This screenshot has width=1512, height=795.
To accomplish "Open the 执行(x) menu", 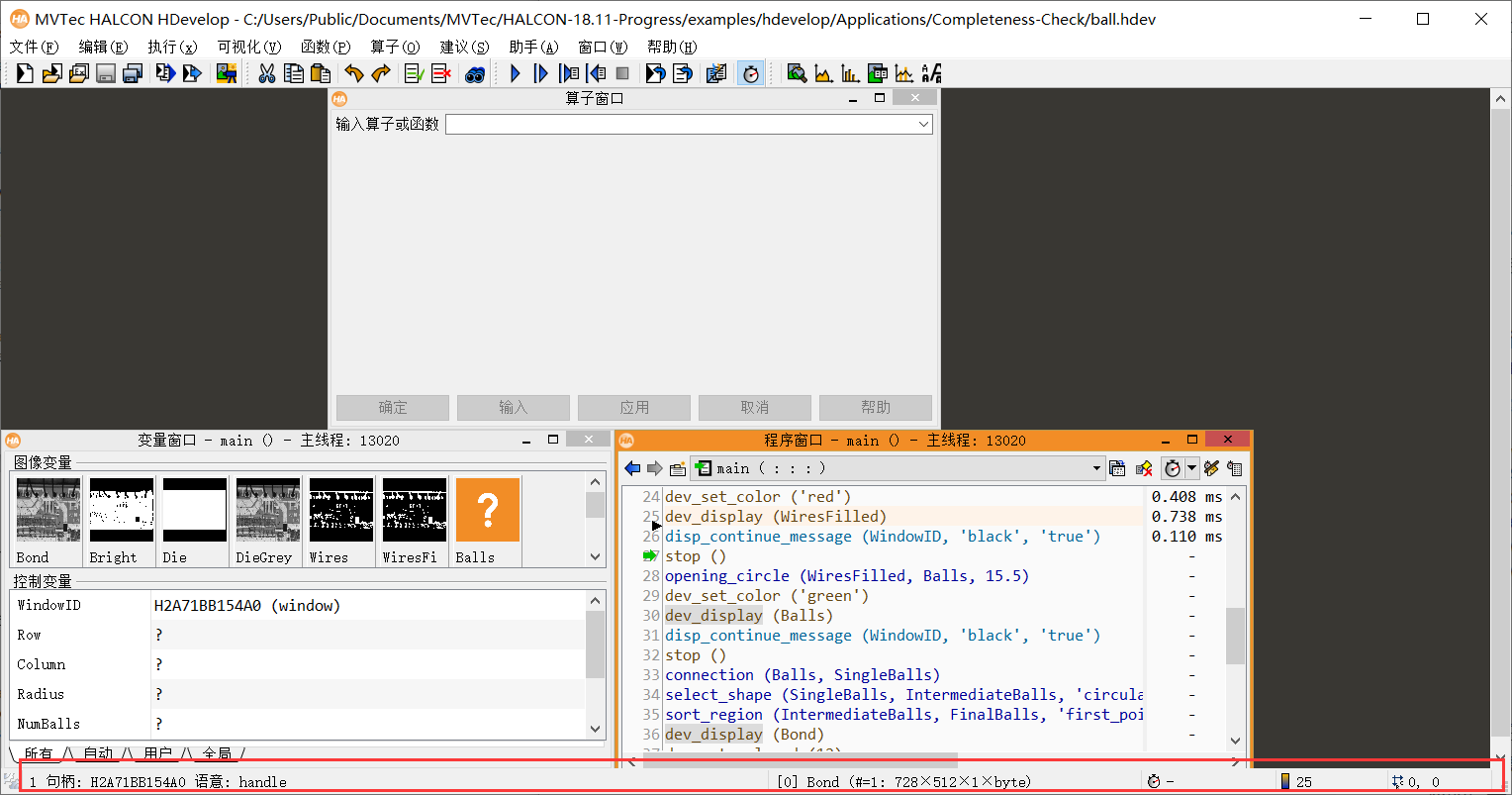I will [173, 47].
